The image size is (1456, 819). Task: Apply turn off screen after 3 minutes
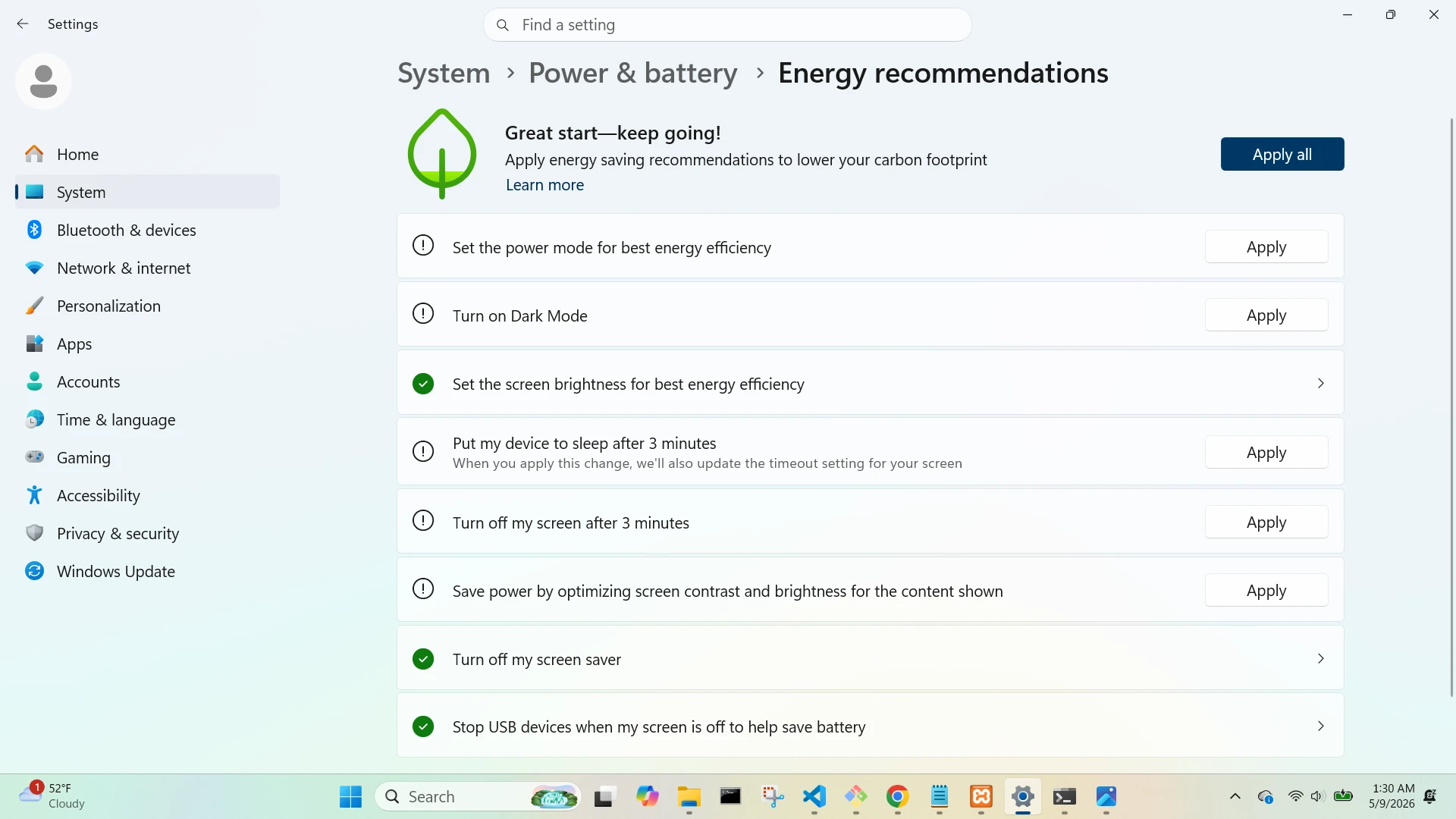(x=1266, y=522)
